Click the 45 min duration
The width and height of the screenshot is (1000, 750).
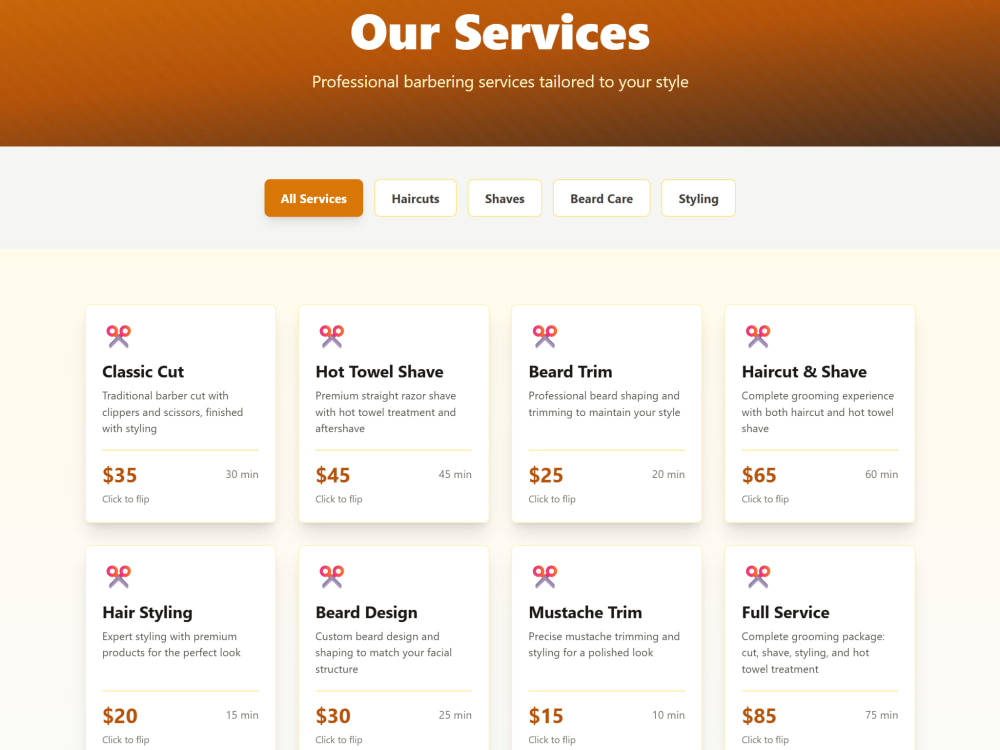455,474
